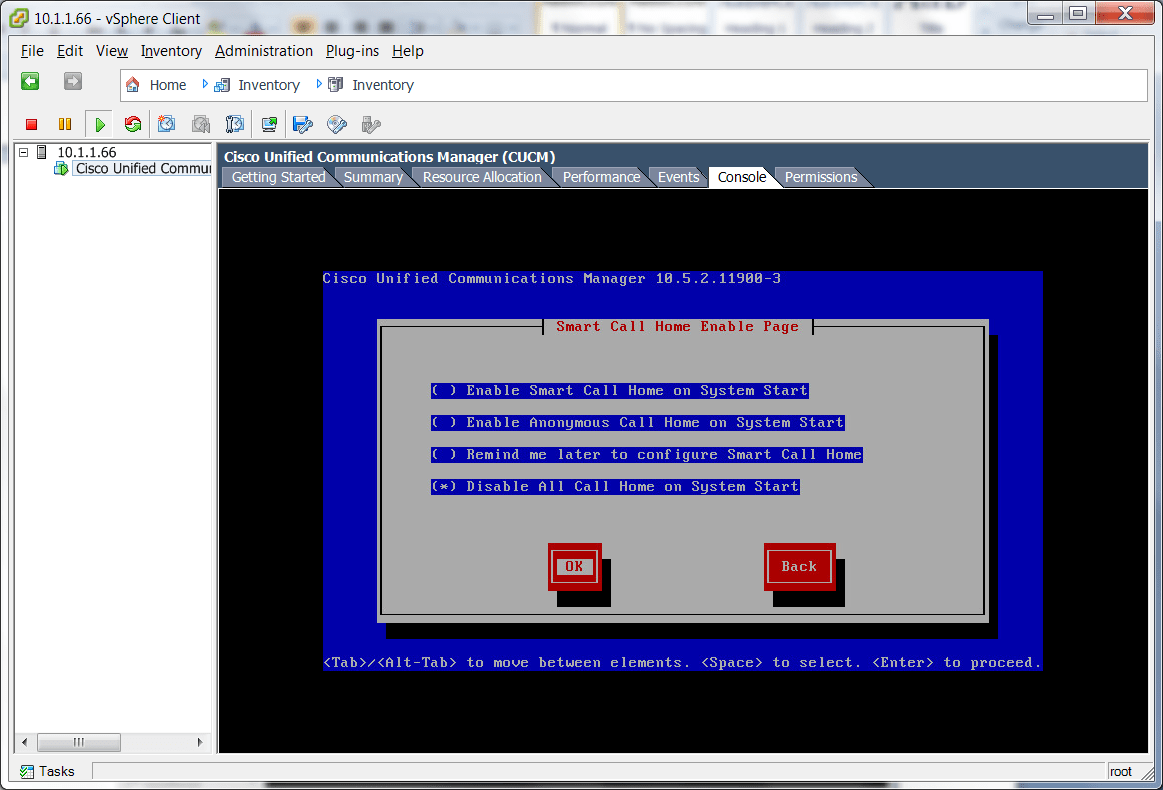Open the Edit menu
1163x790 pixels.
70,51
